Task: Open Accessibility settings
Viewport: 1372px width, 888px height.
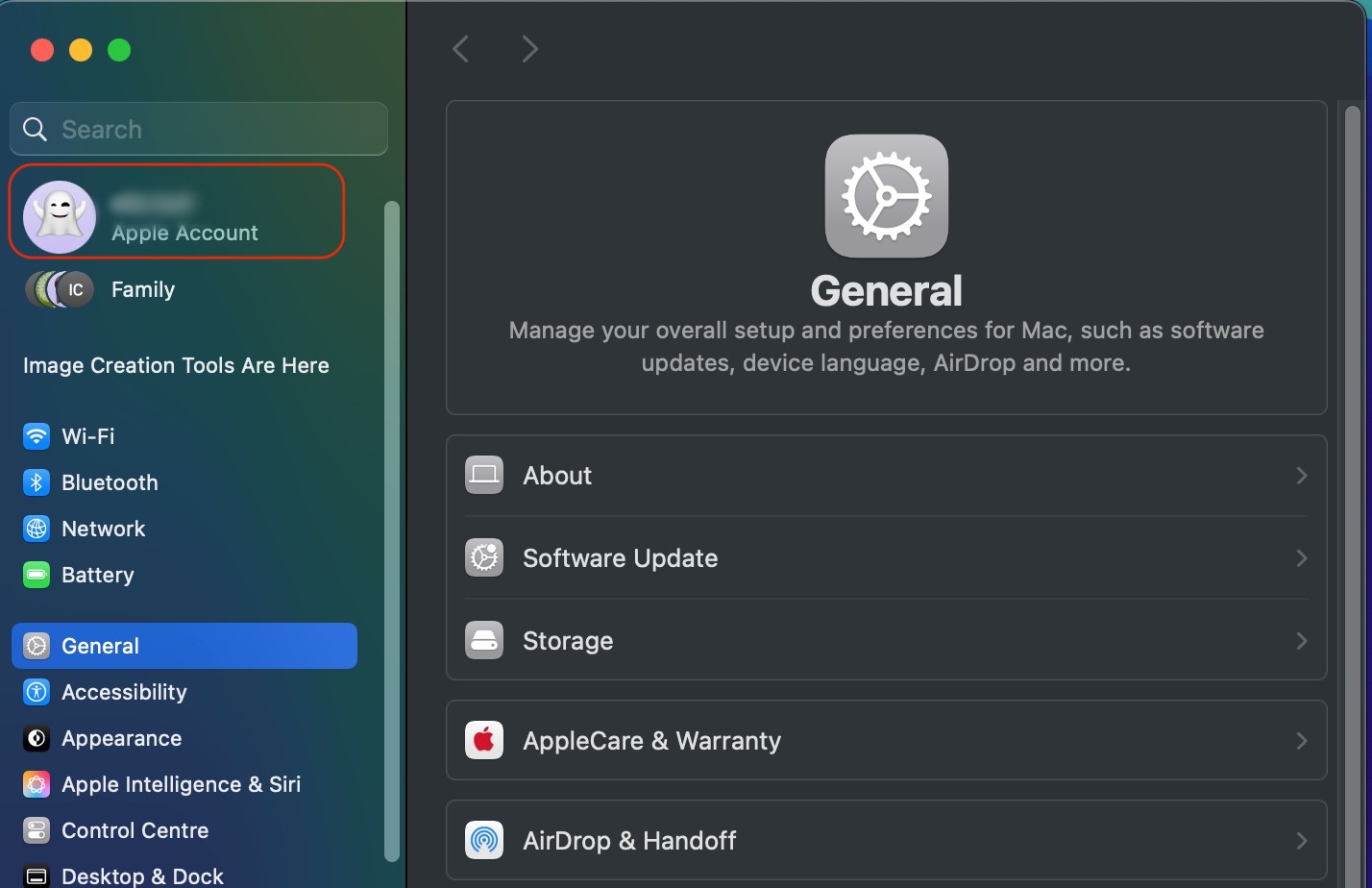Action: (36, 692)
